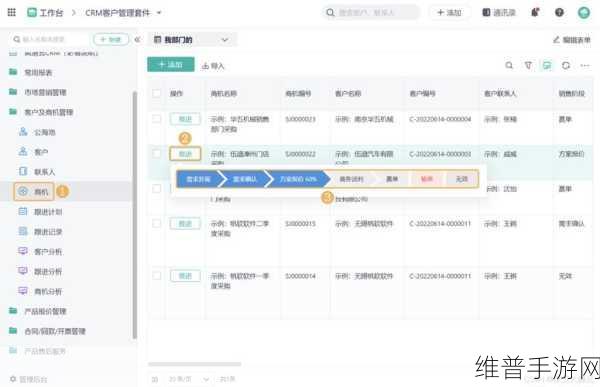
Task: Toggle the highlighted display settings icon
Action: pos(547,65)
